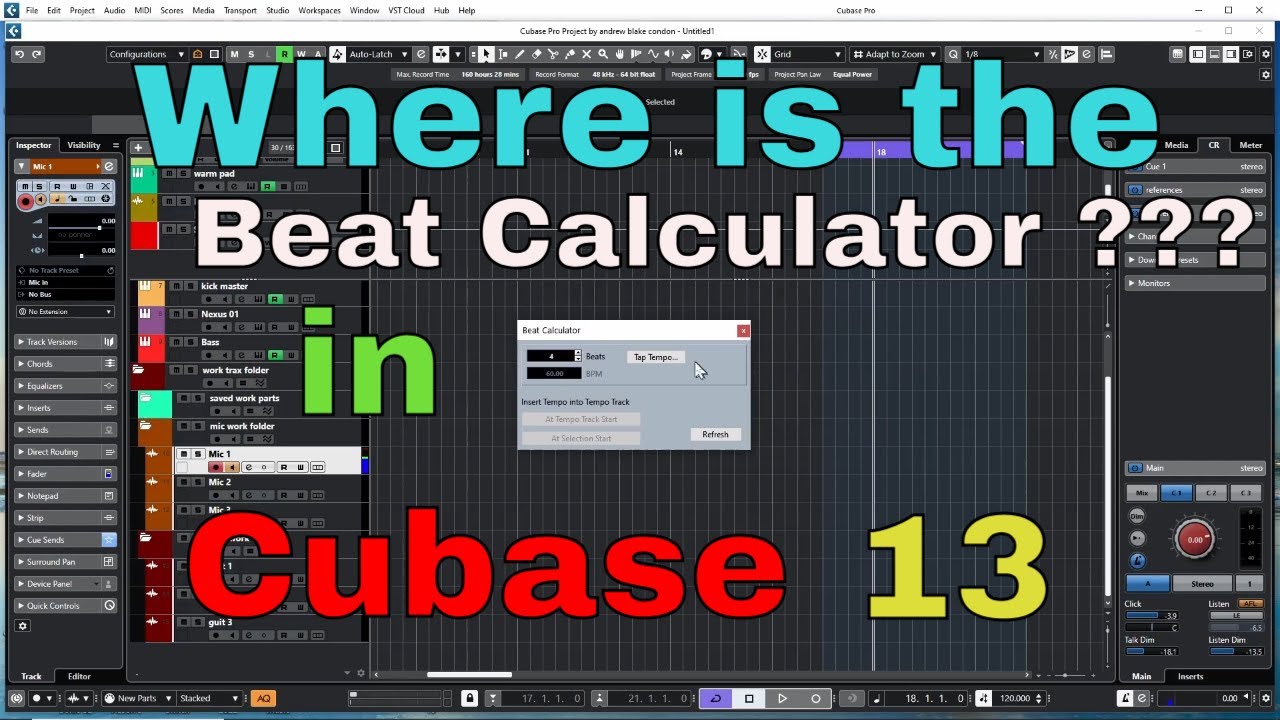Open the Transport menu
The image size is (1280, 720).
(240, 10)
